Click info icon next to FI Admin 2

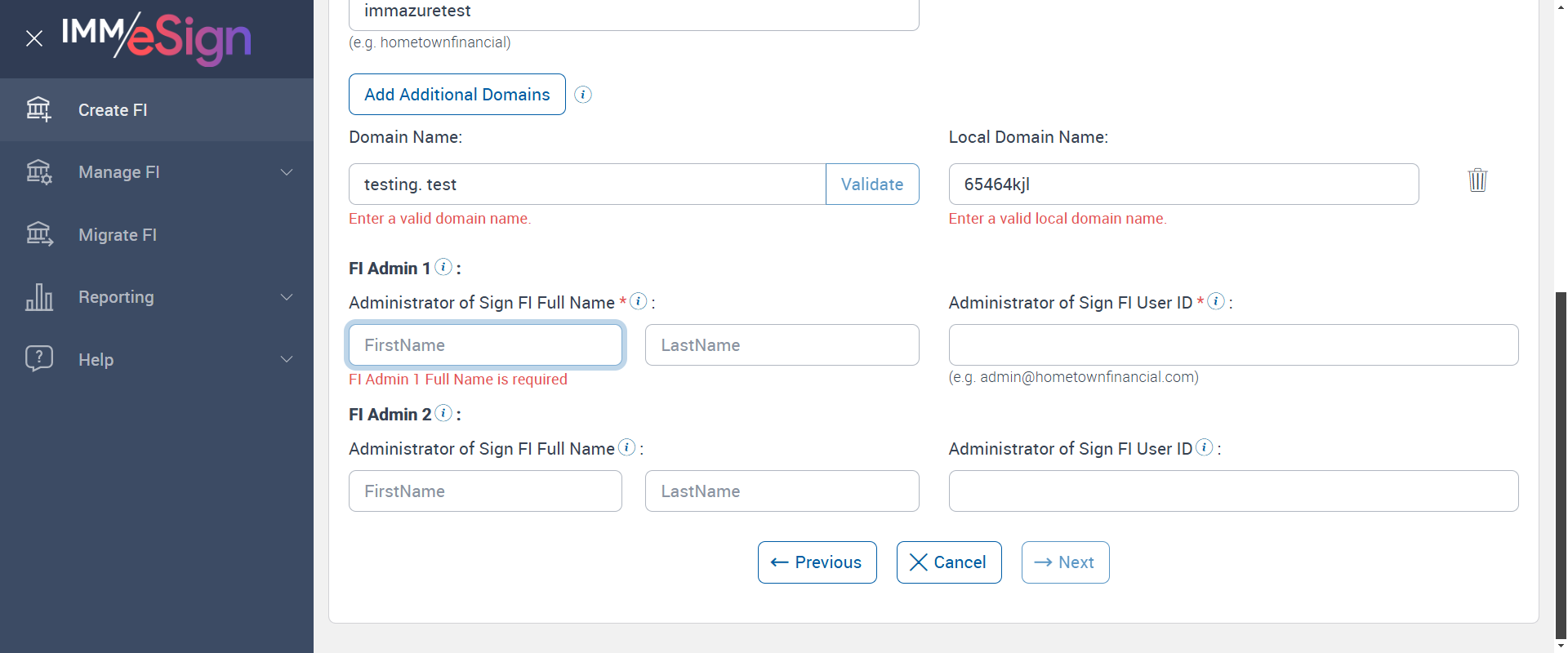point(443,413)
